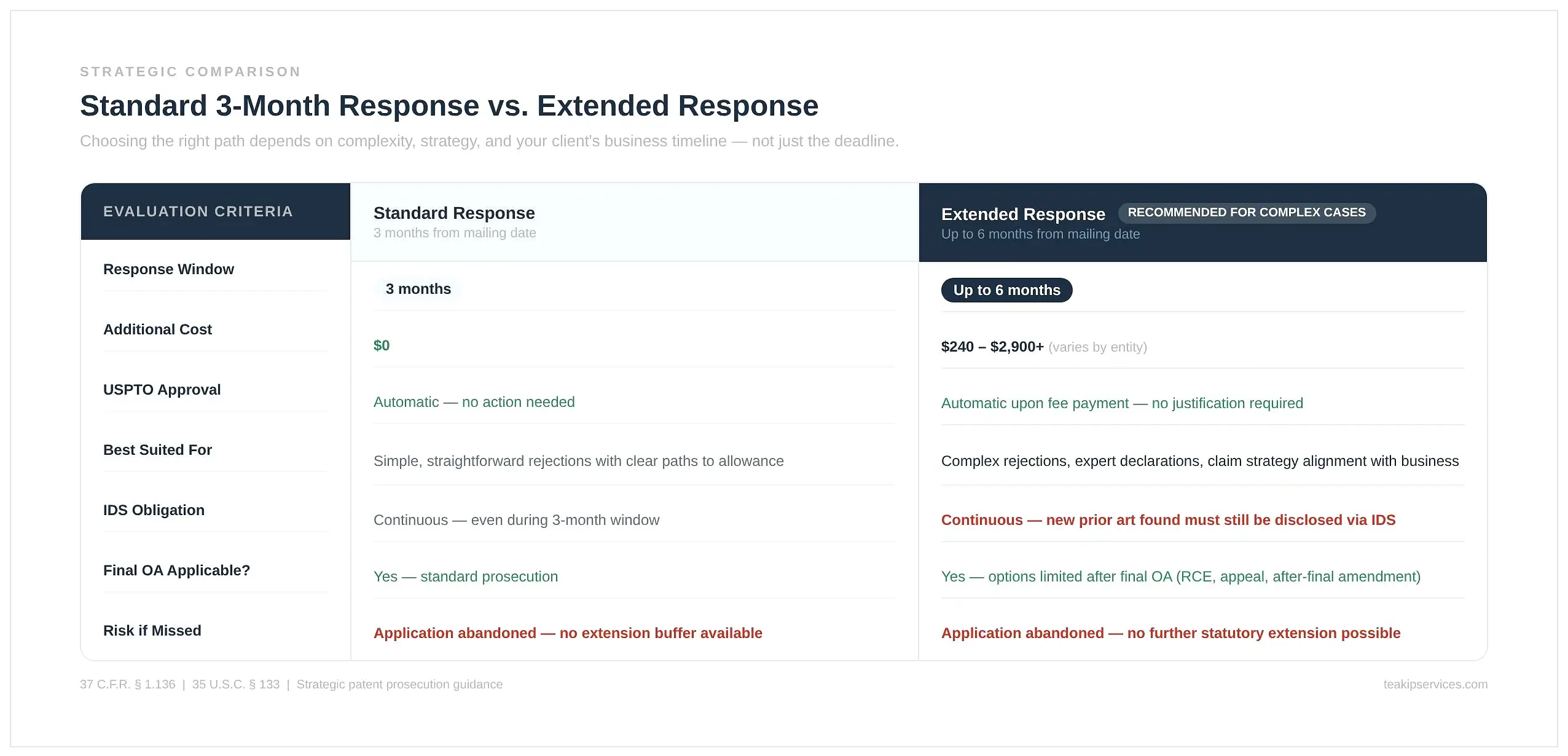Viewport: 1568px width, 756px height.
Task: Click the '37 C.F.R. § 1.136' footer citation
Action: pyautogui.click(x=127, y=685)
